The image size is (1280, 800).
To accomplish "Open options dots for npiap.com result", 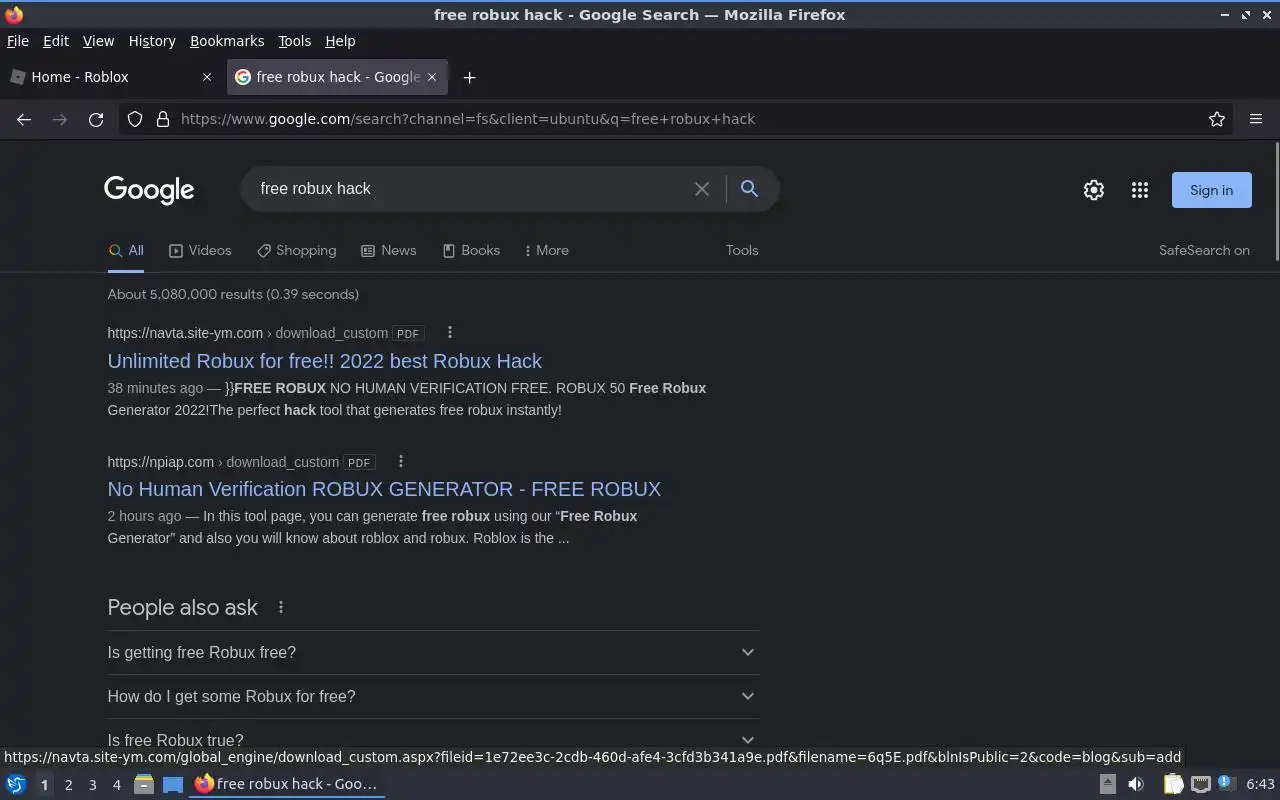I will (x=400, y=462).
